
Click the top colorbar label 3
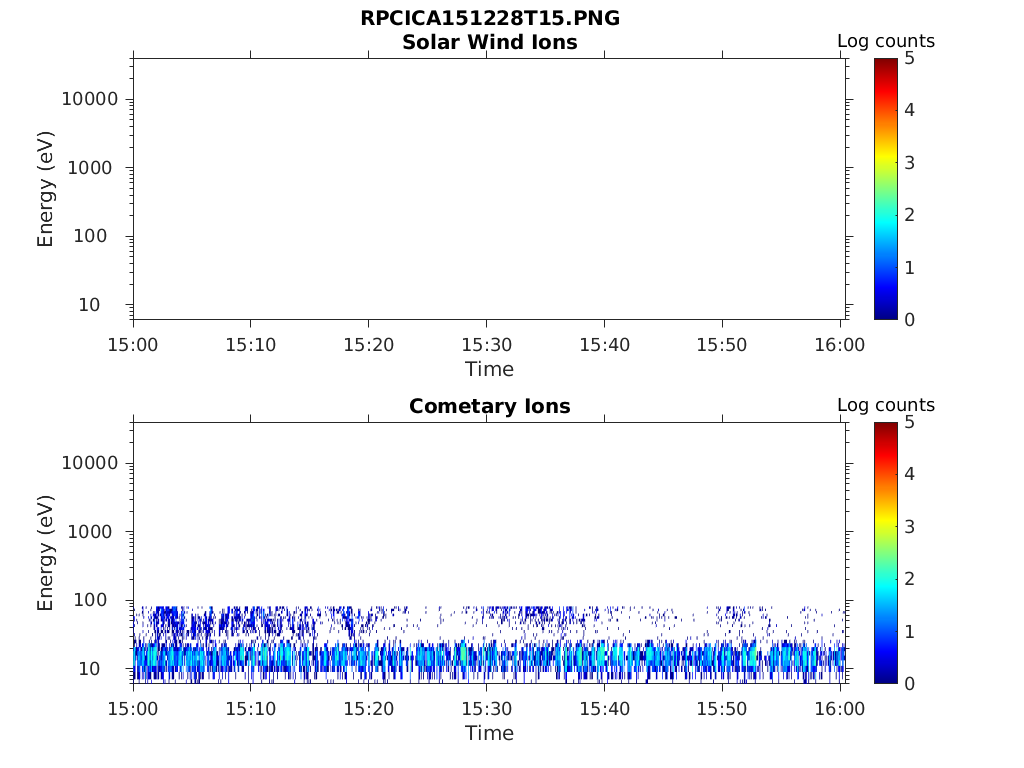[x=909, y=163]
